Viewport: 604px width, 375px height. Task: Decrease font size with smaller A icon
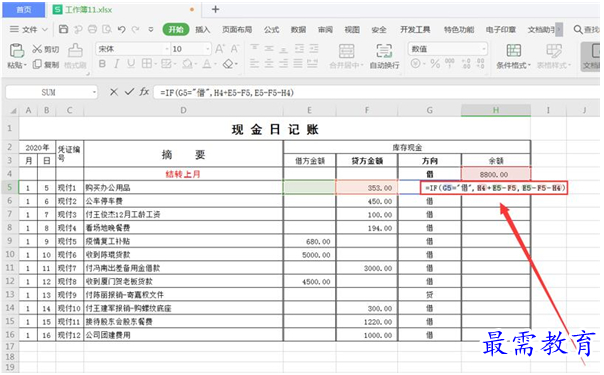234,49
